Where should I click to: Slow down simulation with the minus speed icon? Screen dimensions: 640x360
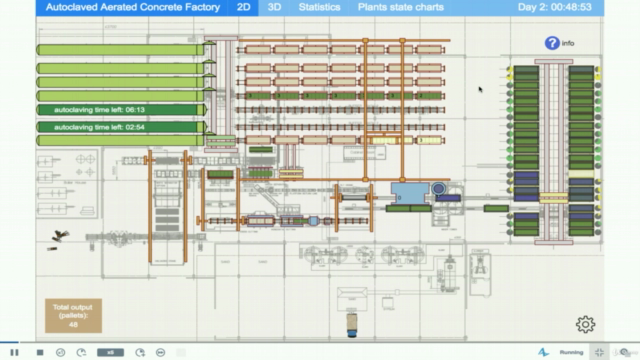click(81, 352)
